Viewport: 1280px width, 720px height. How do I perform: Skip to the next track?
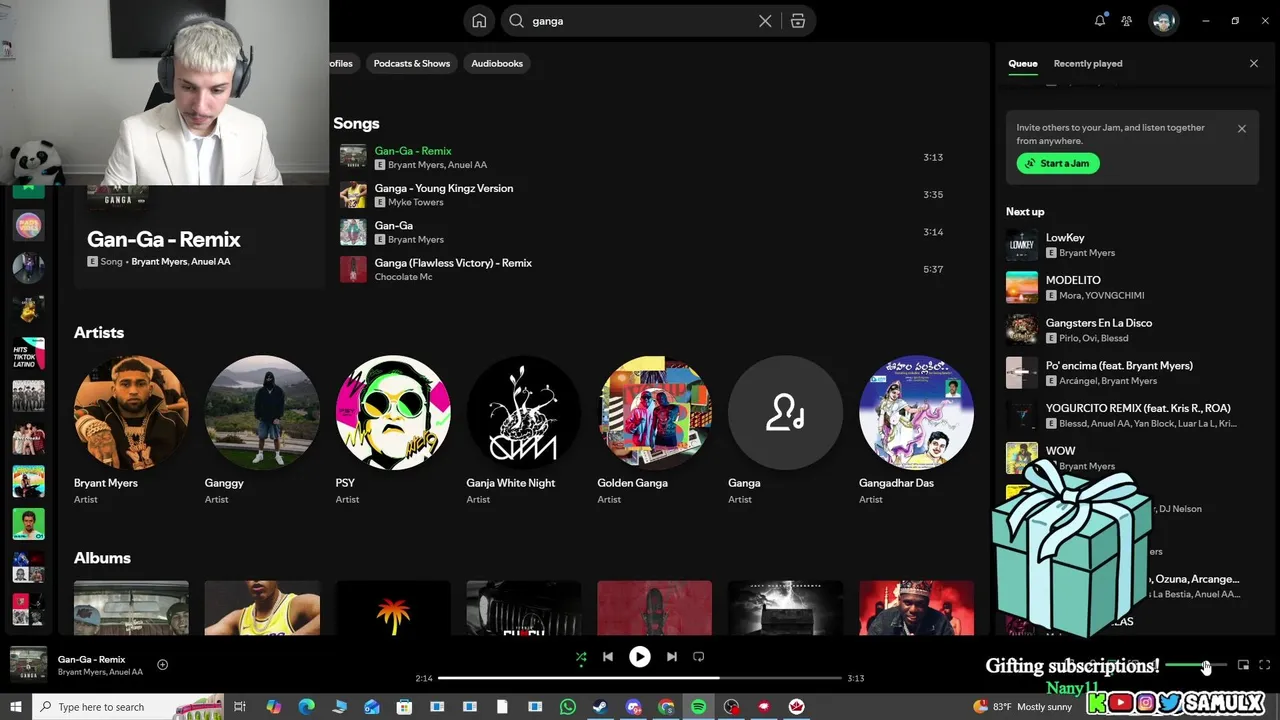coord(672,657)
